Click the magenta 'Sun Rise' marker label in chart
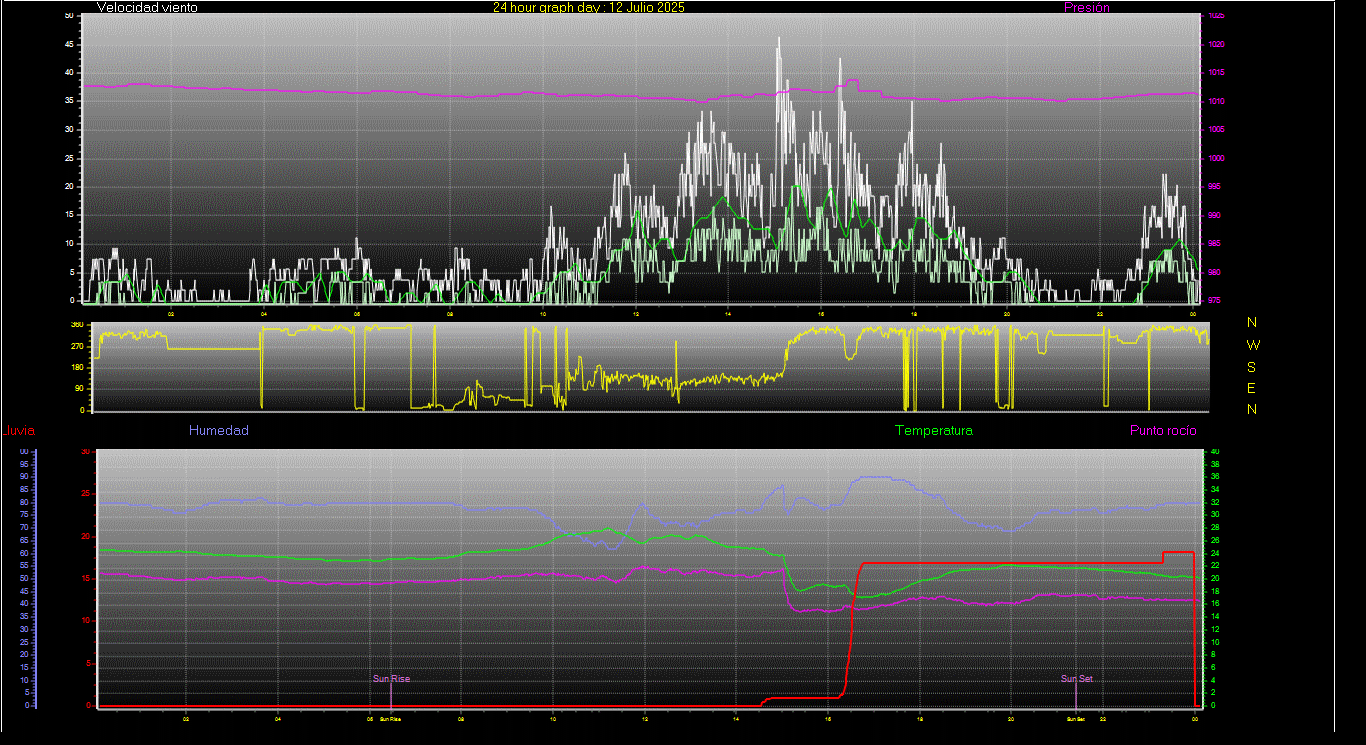Screen dimensions: 1366x745 point(392,679)
